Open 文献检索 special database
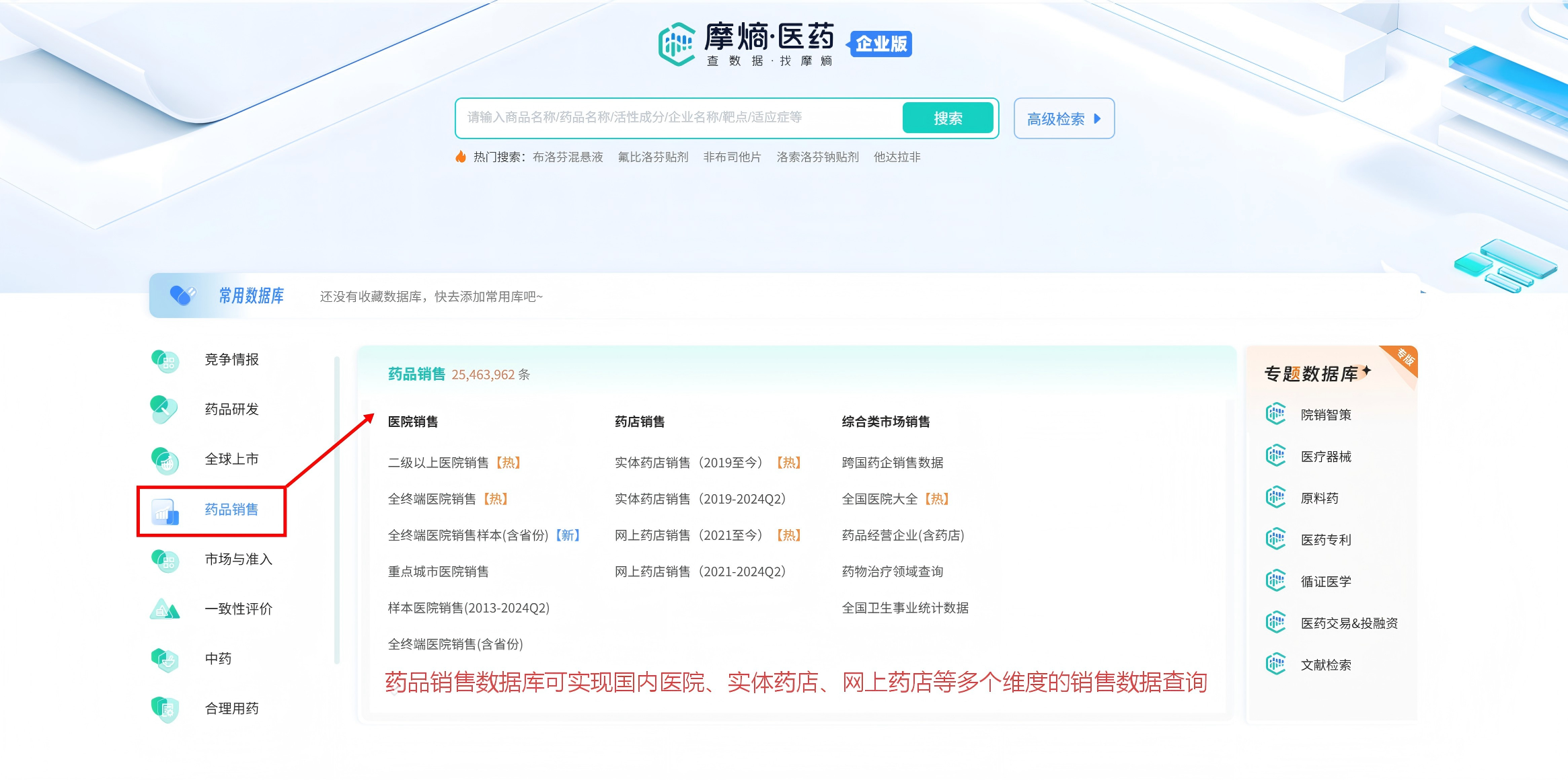Screen dimensions: 1568x780 pyautogui.click(x=1326, y=665)
